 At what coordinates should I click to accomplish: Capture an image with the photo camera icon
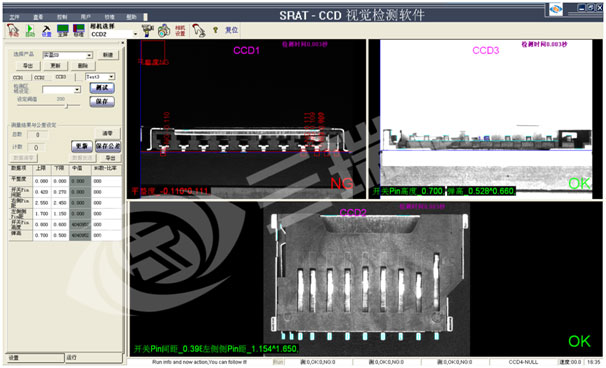click(164, 30)
